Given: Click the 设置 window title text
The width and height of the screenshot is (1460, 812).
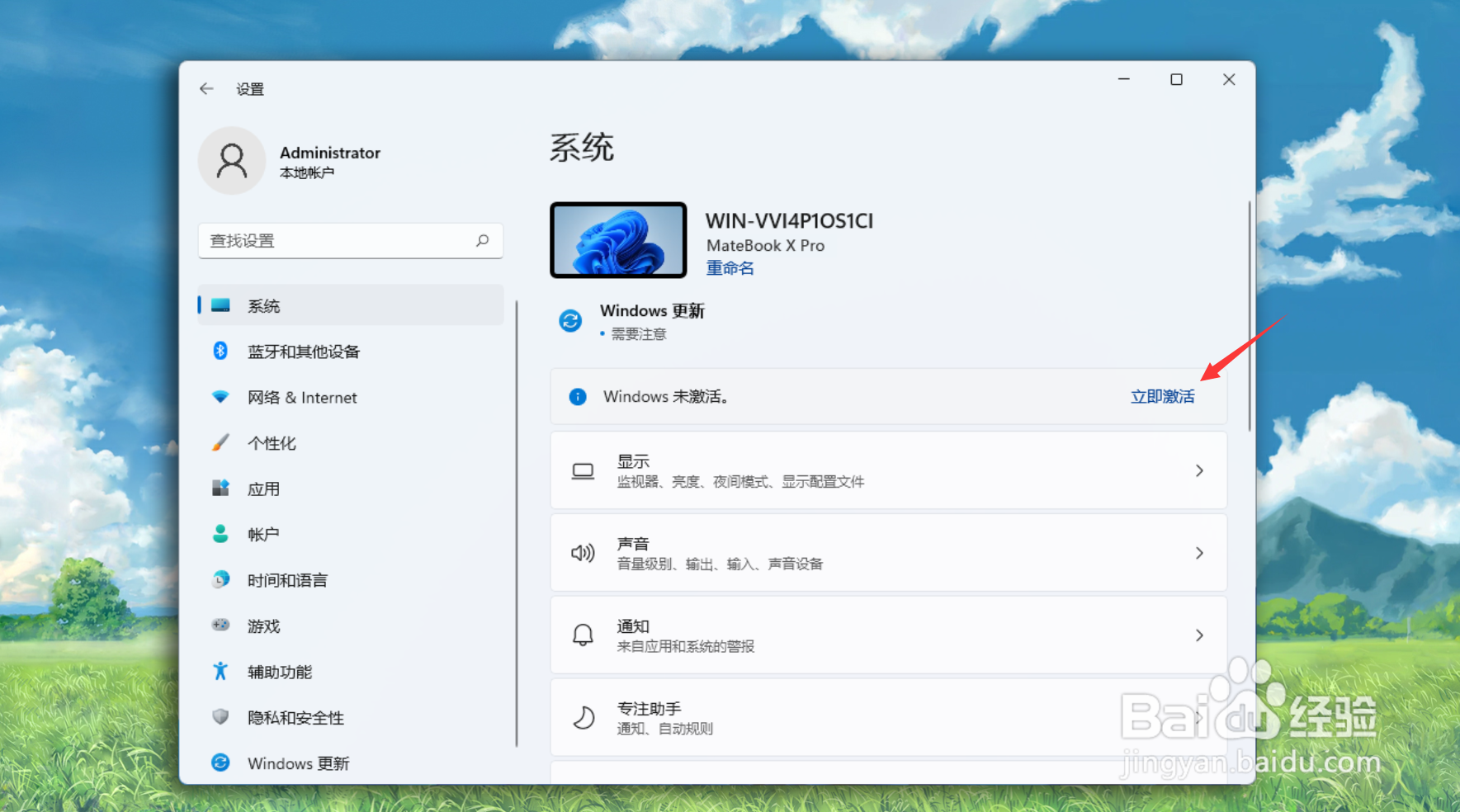Looking at the screenshot, I should (x=250, y=89).
